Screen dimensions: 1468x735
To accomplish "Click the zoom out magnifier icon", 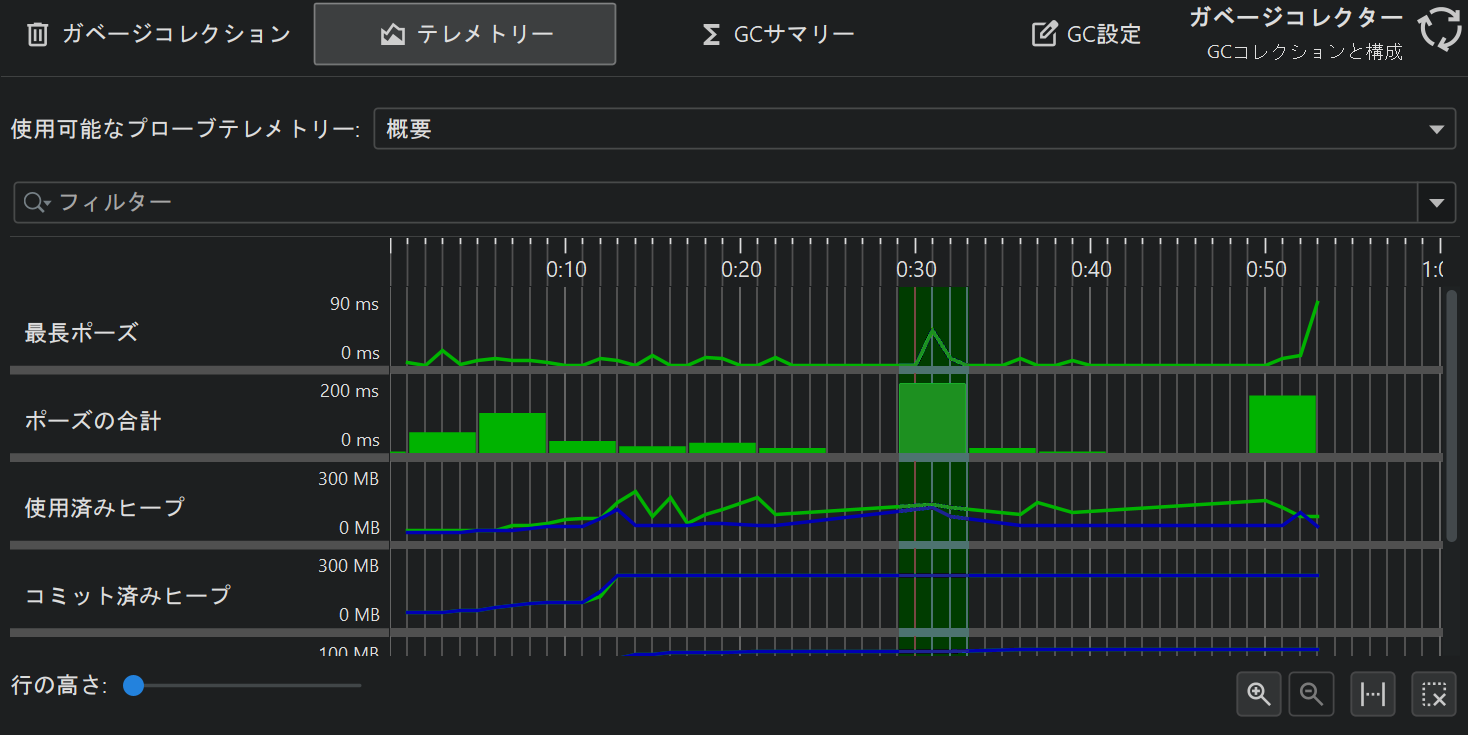I will [x=1312, y=694].
